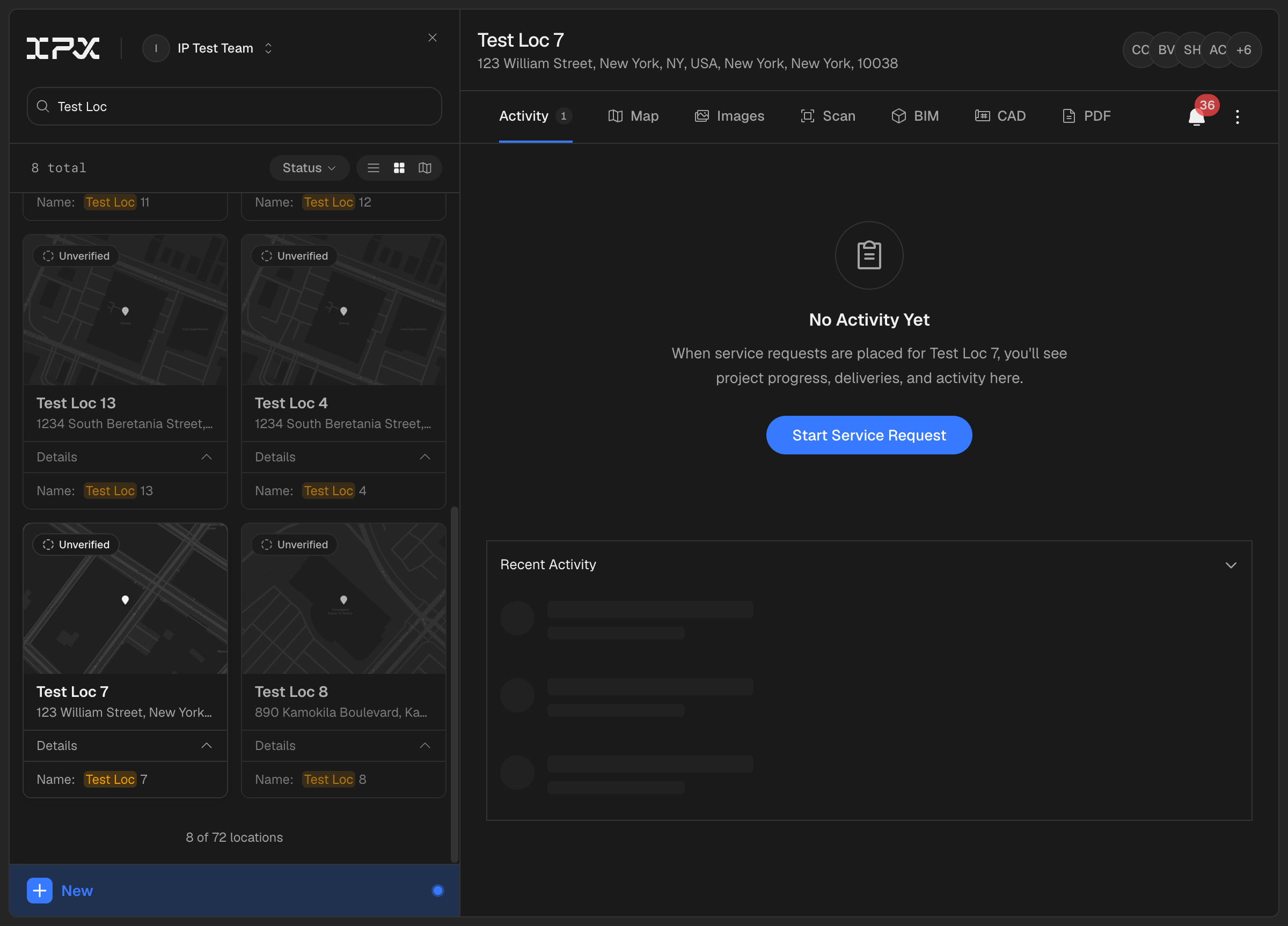Click Unverified badge on Test Loc 4

[x=294, y=256]
